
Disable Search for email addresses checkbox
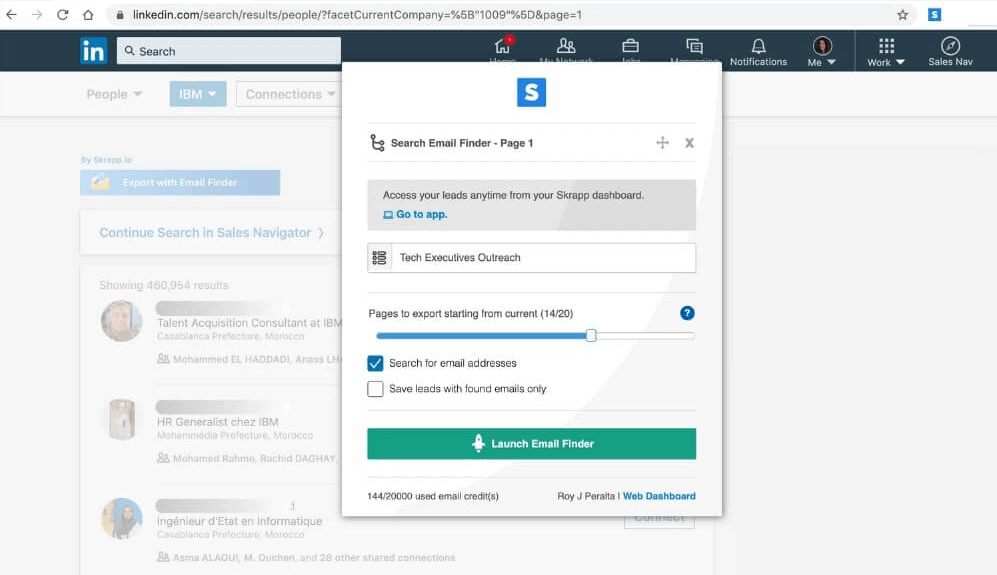point(376,363)
